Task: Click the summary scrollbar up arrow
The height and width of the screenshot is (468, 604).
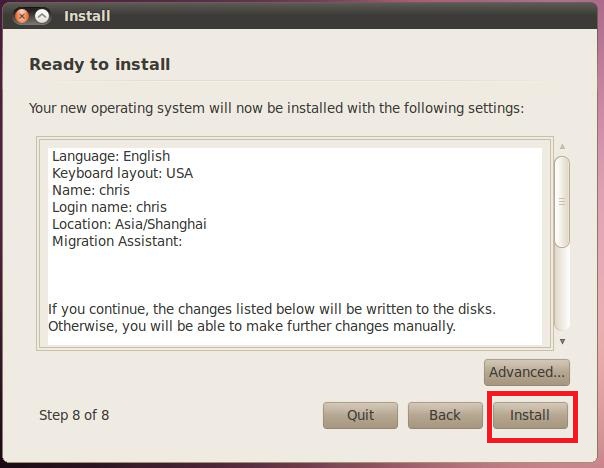Action: [x=562, y=148]
